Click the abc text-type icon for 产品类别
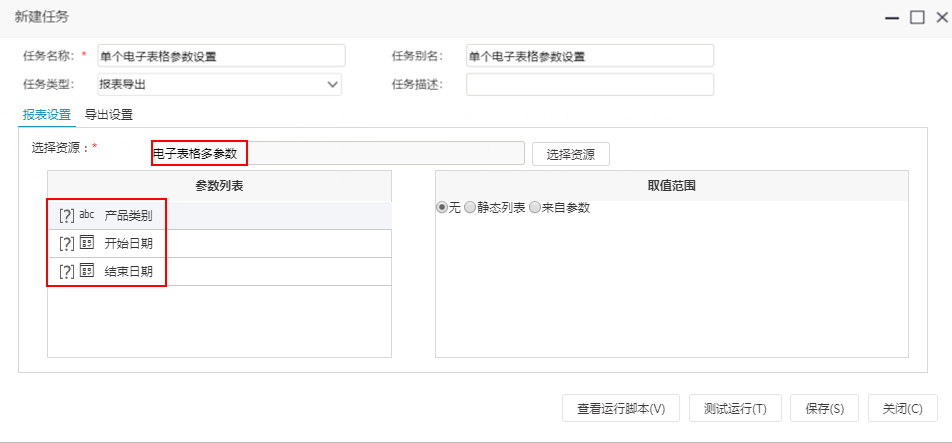Image resolution: width=952 pixels, height=443 pixels. (x=87, y=214)
